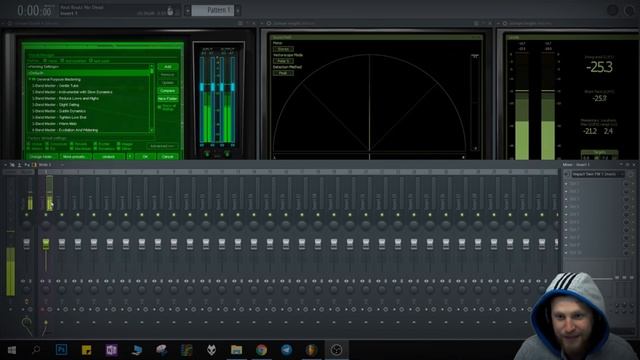Open Google Chrome from the taskbar

tap(261, 350)
